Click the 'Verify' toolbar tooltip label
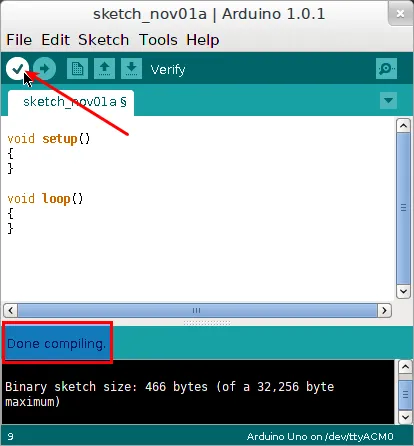The image size is (414, 446). (168, 70)
